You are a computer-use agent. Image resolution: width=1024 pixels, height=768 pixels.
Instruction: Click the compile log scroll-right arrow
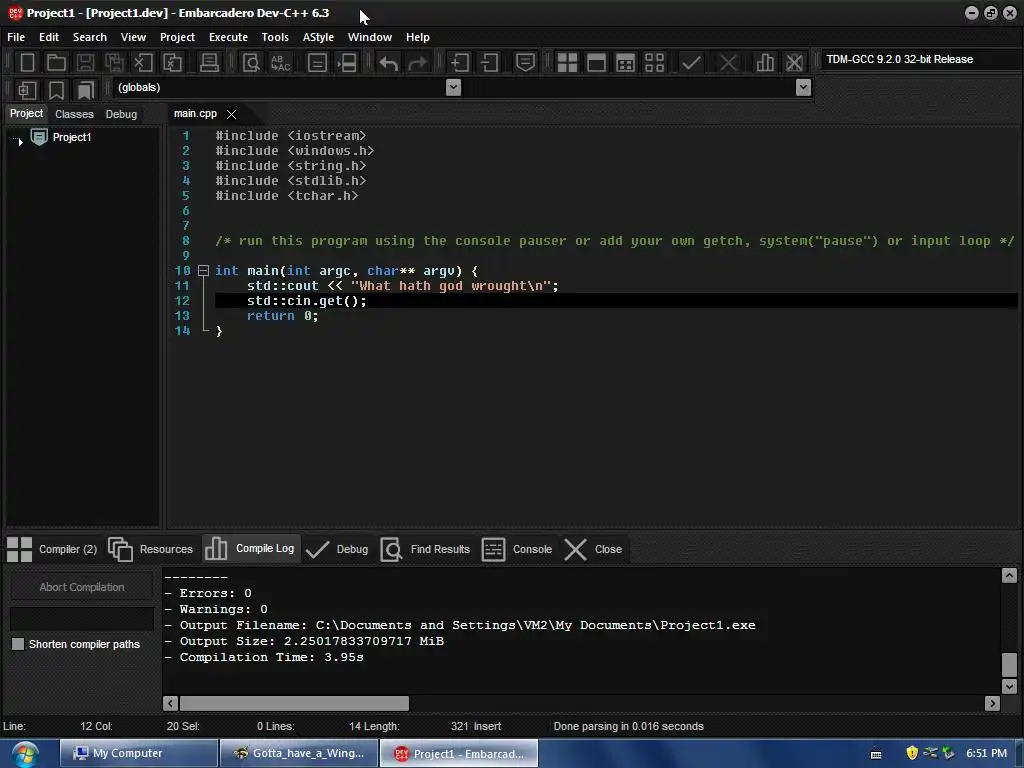[x=993, y=703]
